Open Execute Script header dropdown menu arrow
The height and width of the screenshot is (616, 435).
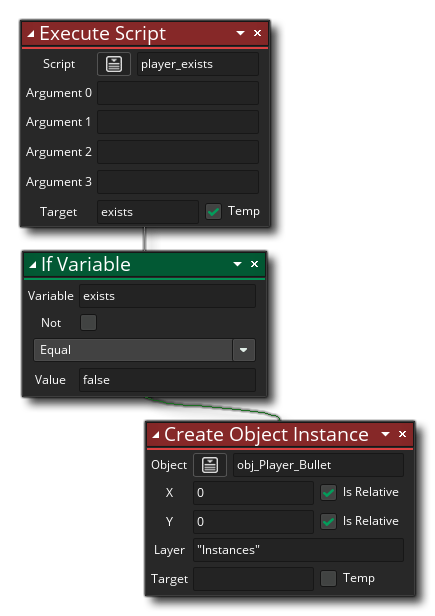240,33
